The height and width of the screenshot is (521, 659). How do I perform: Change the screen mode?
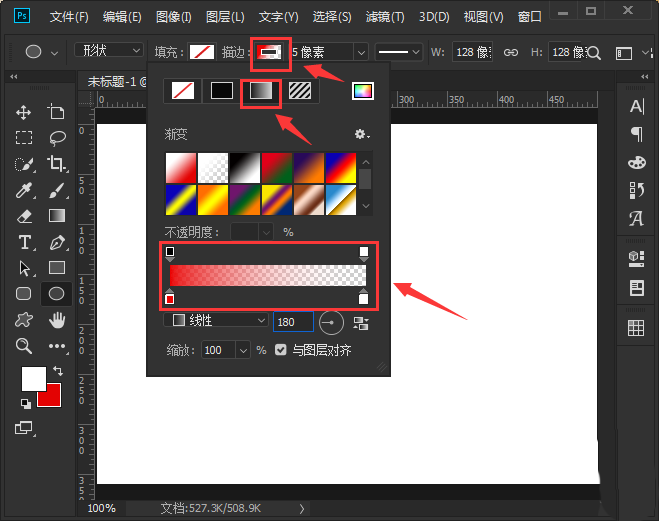pos(24,428)
